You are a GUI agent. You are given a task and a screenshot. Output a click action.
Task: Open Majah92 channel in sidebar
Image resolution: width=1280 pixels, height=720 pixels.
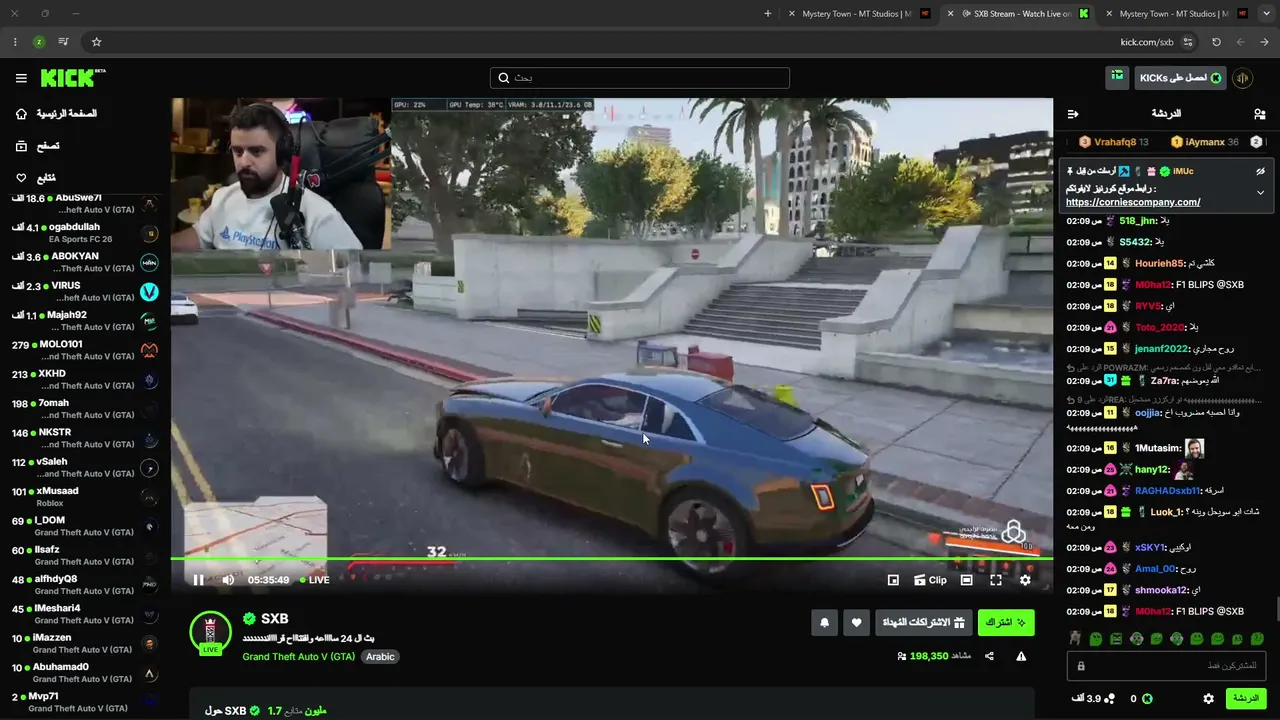pyautogui.click(x=85, y=321)
